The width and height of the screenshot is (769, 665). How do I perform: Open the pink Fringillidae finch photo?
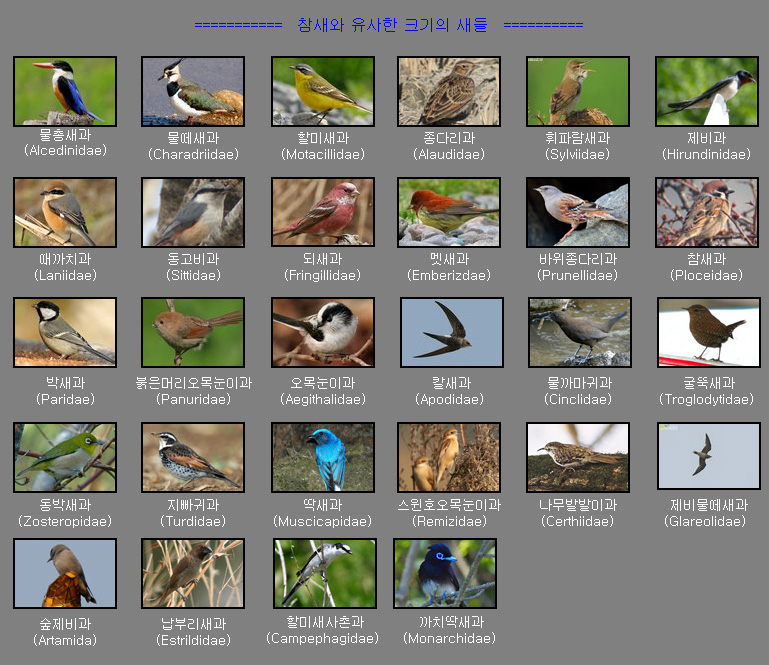click(x=323, y=212)
